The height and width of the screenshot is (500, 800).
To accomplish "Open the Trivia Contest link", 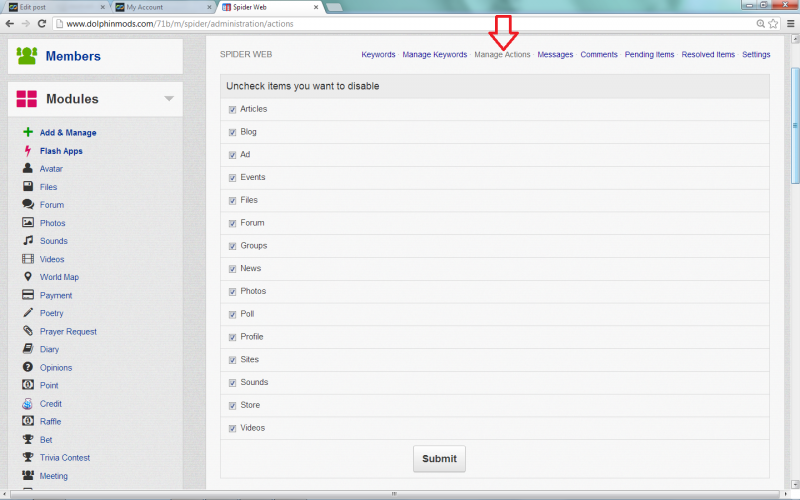I will [x=65, y=458].
